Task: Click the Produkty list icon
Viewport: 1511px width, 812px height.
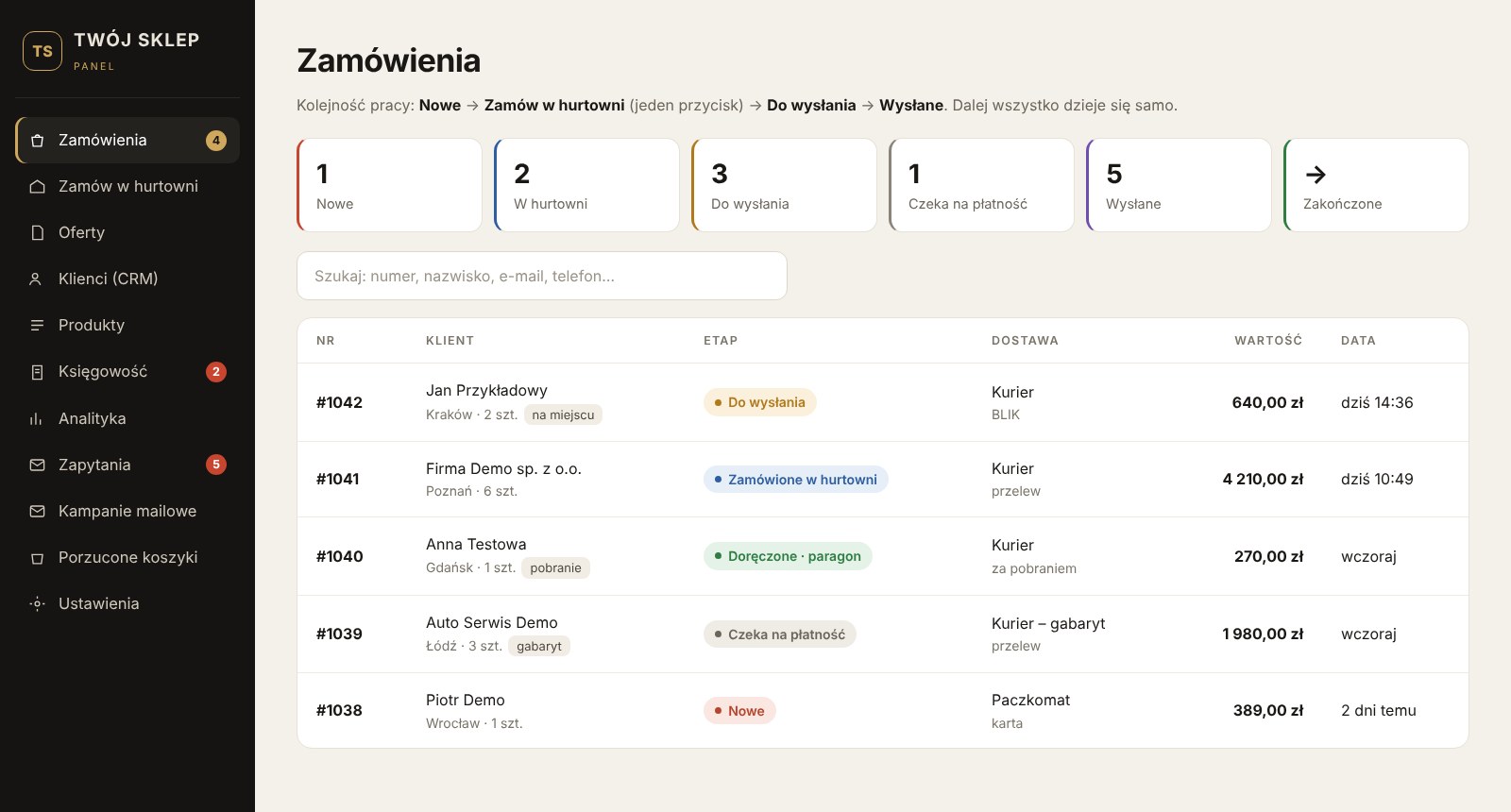Action: [38, 326]
